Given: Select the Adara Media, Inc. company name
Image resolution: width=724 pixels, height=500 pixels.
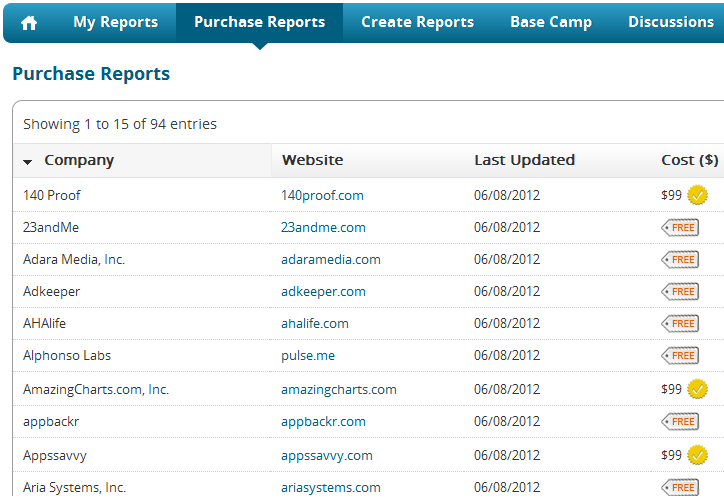Looking at the screenshot, I should pyautogui.click(x=74, y=259).
